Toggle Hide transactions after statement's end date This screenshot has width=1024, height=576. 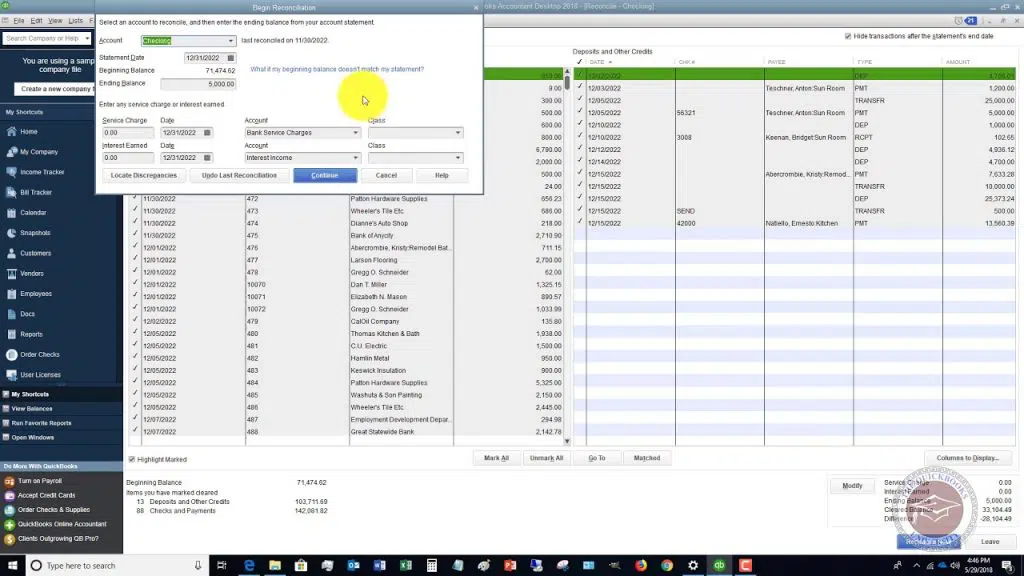(848, 36)
